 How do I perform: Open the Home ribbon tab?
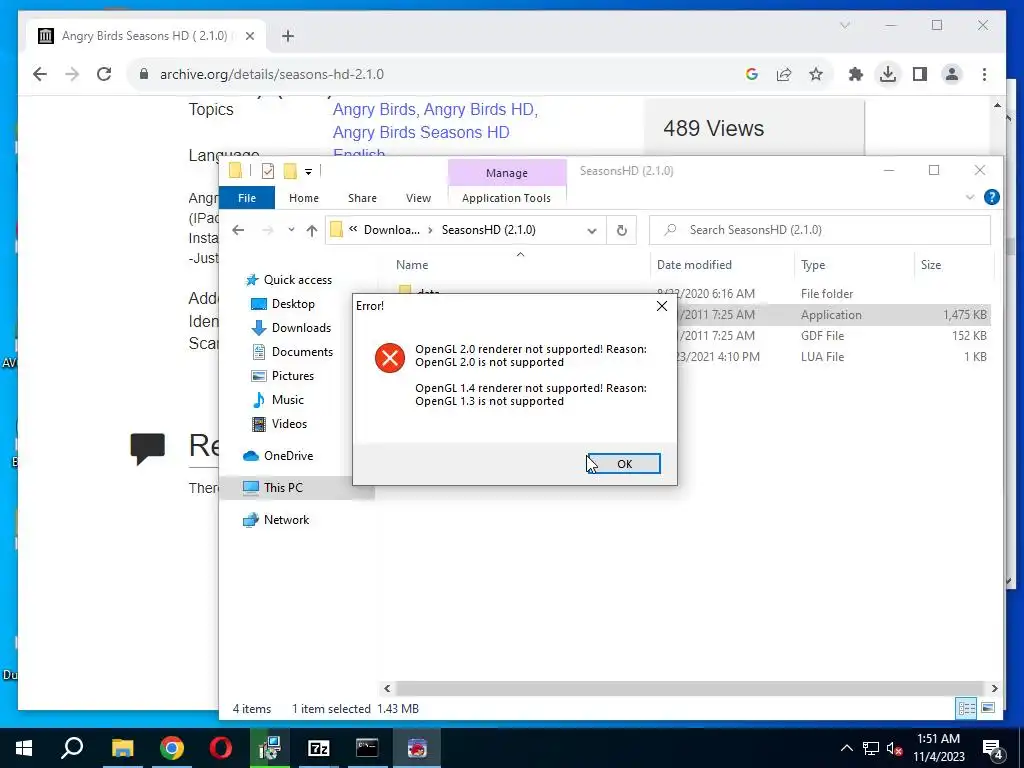(x=304, y=198)
